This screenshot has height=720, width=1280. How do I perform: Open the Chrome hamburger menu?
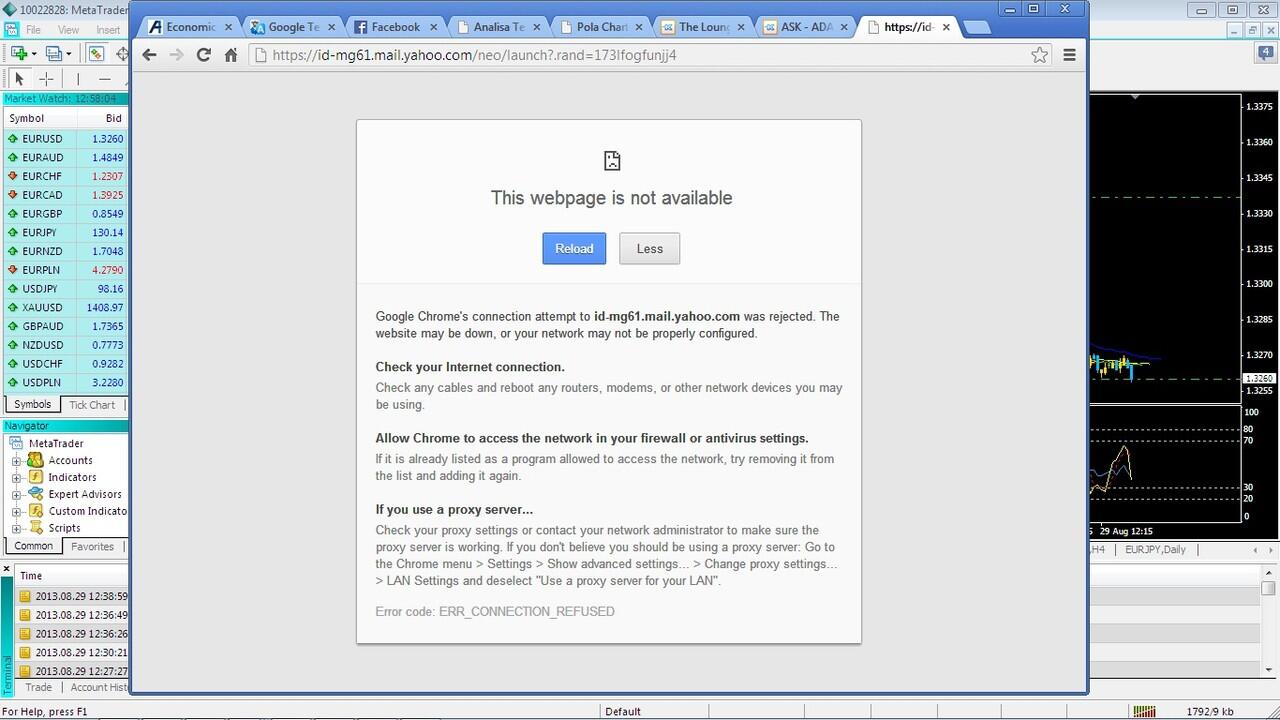click(x=1069, y=55)
